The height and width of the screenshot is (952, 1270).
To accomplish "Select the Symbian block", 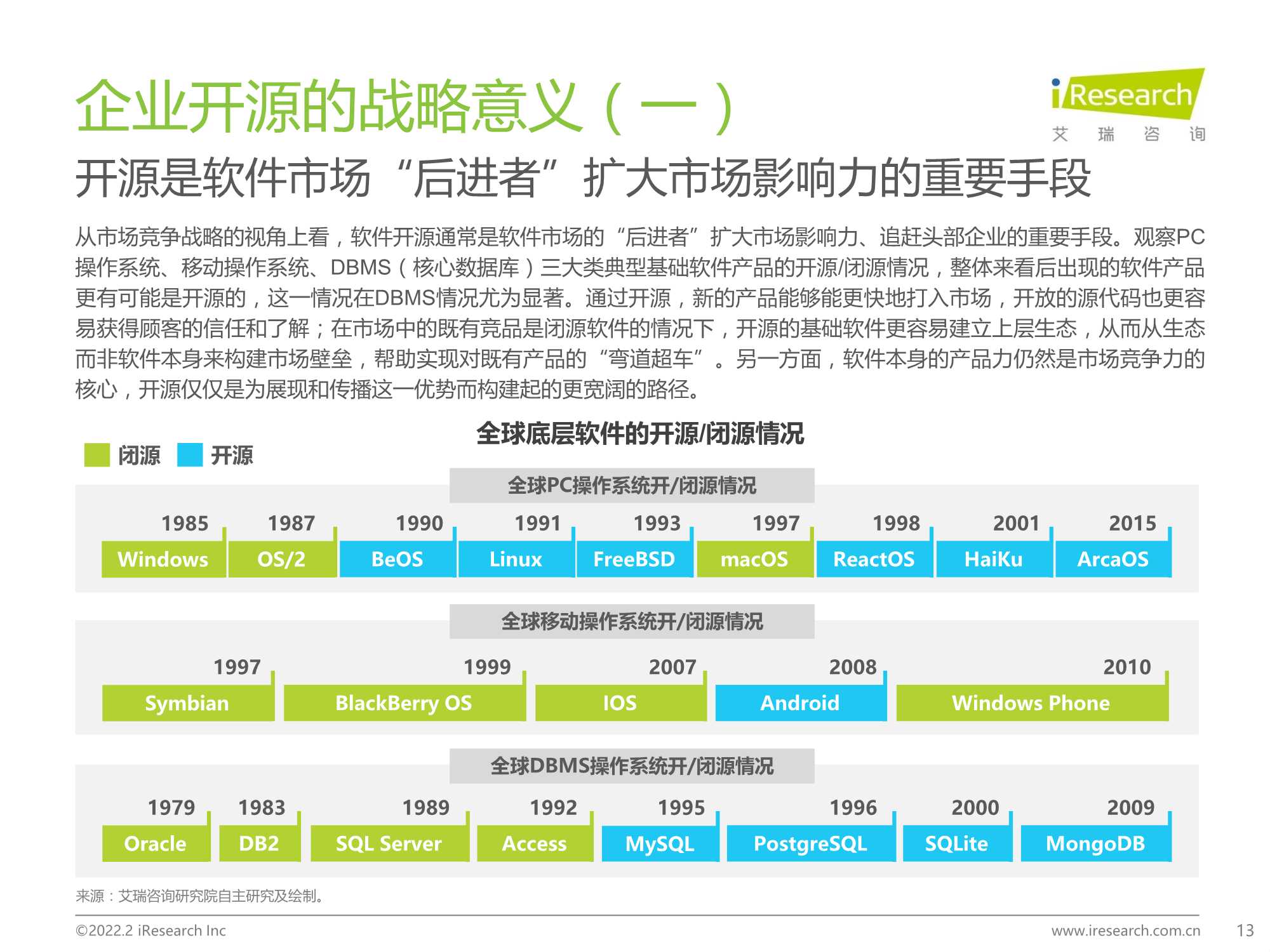I will click(187, 703).
